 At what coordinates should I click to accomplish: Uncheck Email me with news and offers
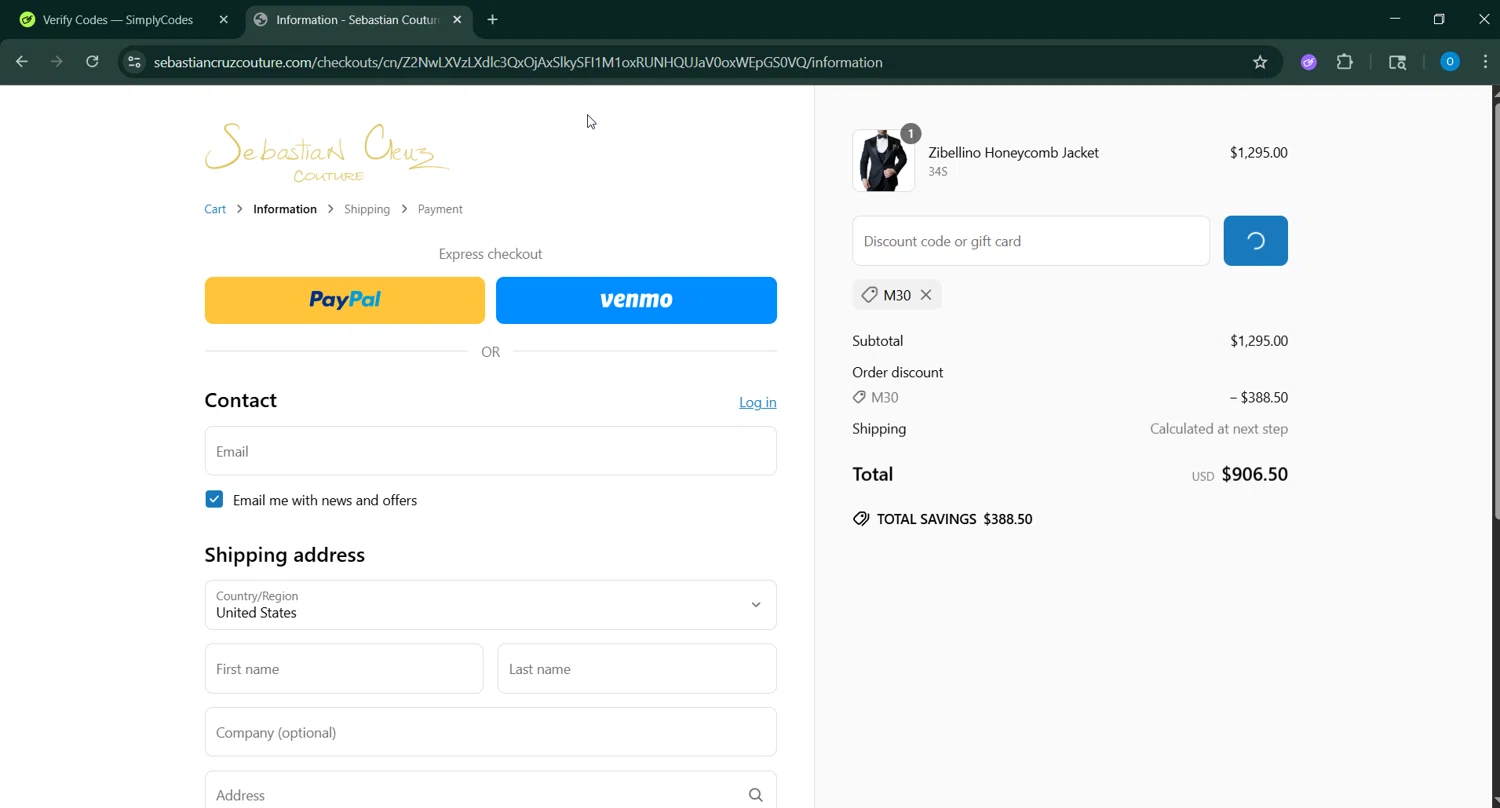[x=214, y=499]
